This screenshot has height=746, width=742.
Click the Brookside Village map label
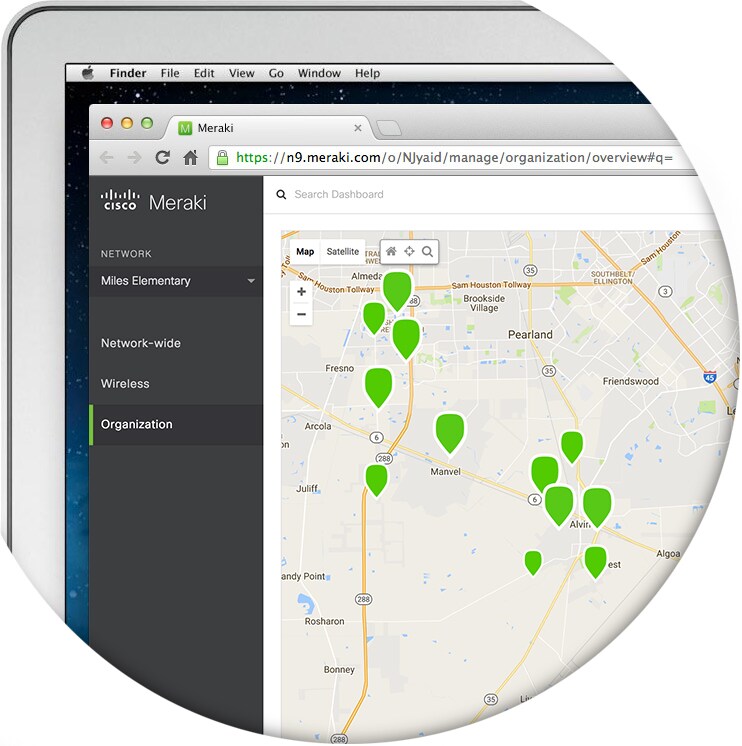484,303
